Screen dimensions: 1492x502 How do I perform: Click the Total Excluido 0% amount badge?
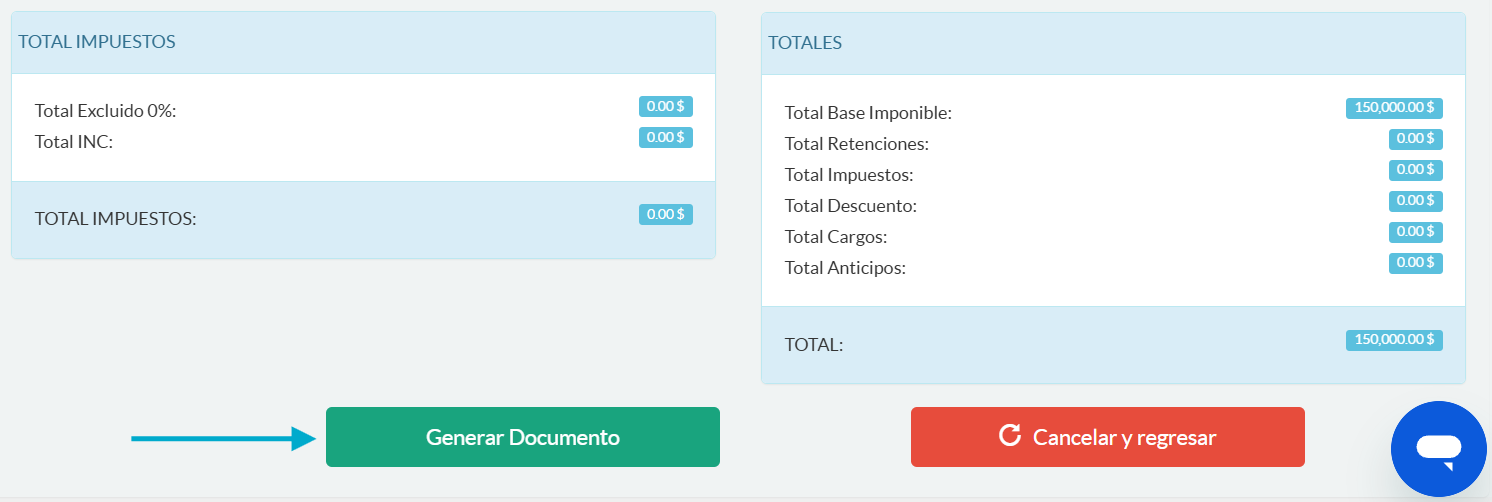pyautogui.click(x=665, y=106)
